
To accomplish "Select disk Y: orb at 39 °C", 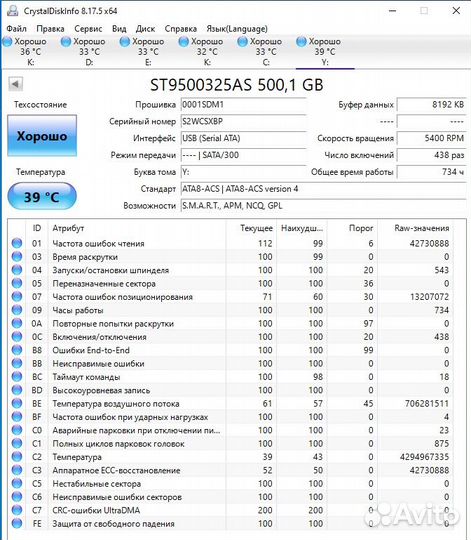I will tap(301, 41).
